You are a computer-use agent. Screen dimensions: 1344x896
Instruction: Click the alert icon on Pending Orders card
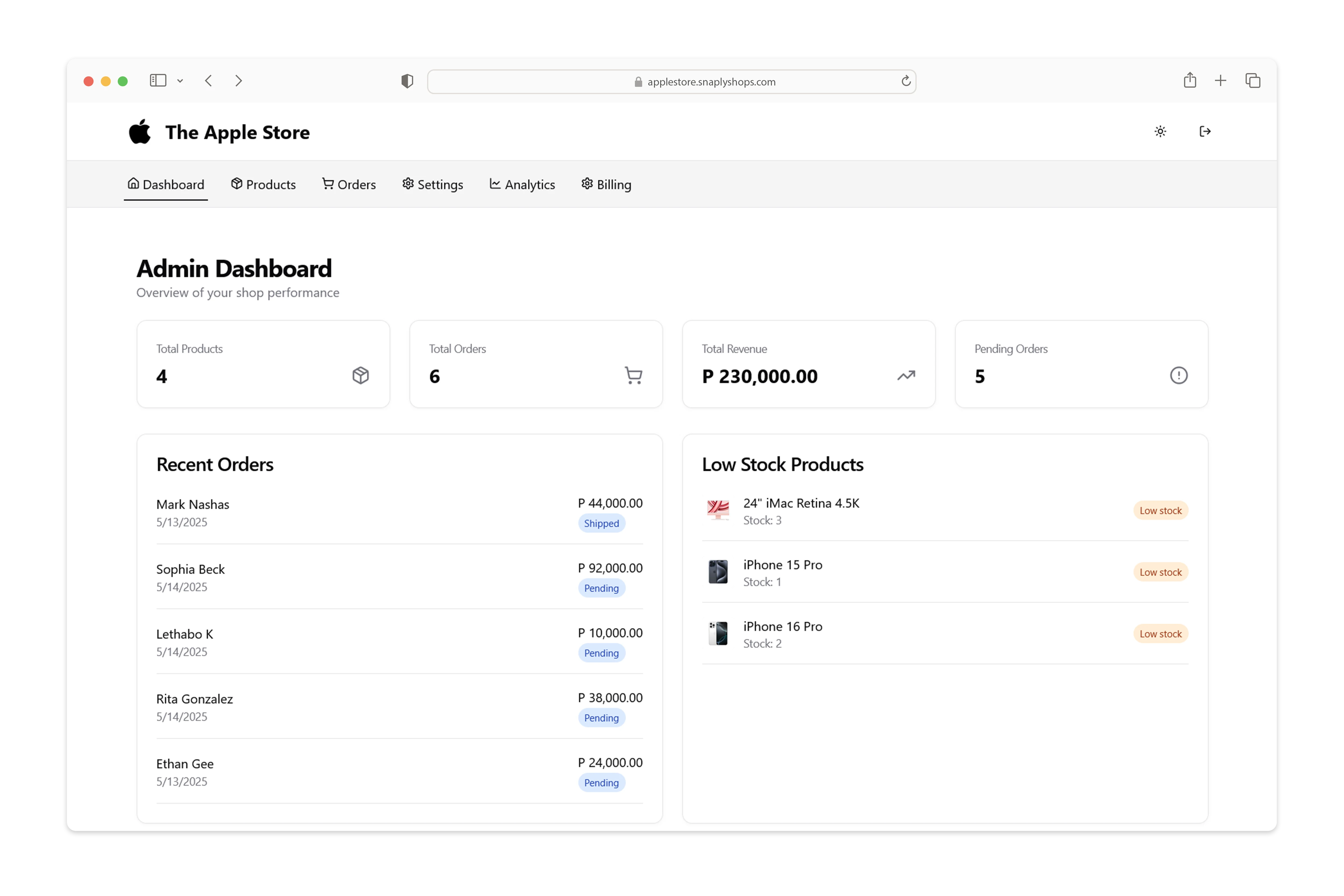[1179, 376]
